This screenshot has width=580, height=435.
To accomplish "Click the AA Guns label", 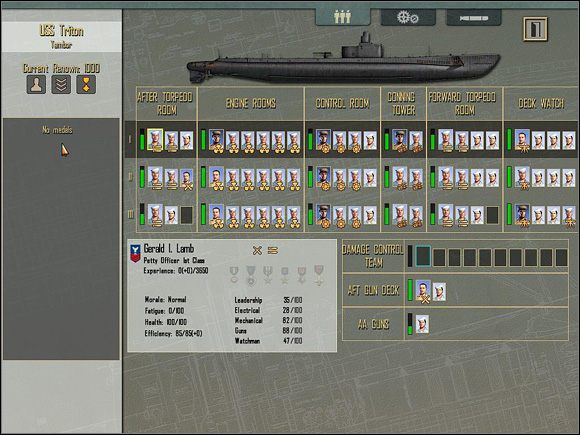I will (x=373, y=324).
